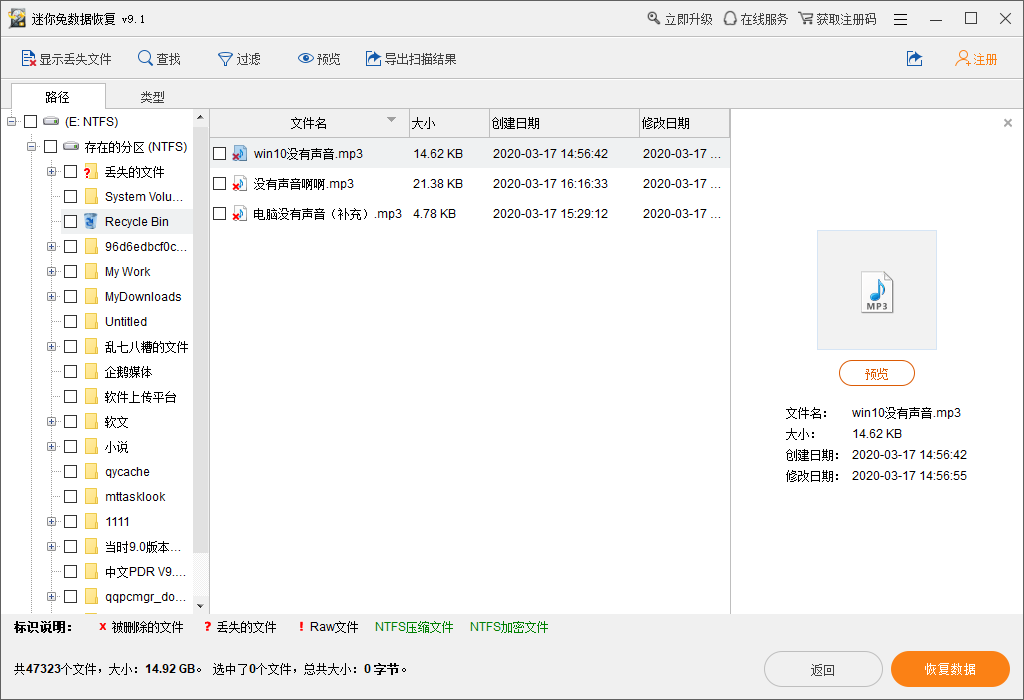Click the MP3 thumbnail in preview pane

pyautogui.click(x=877, y=291)
